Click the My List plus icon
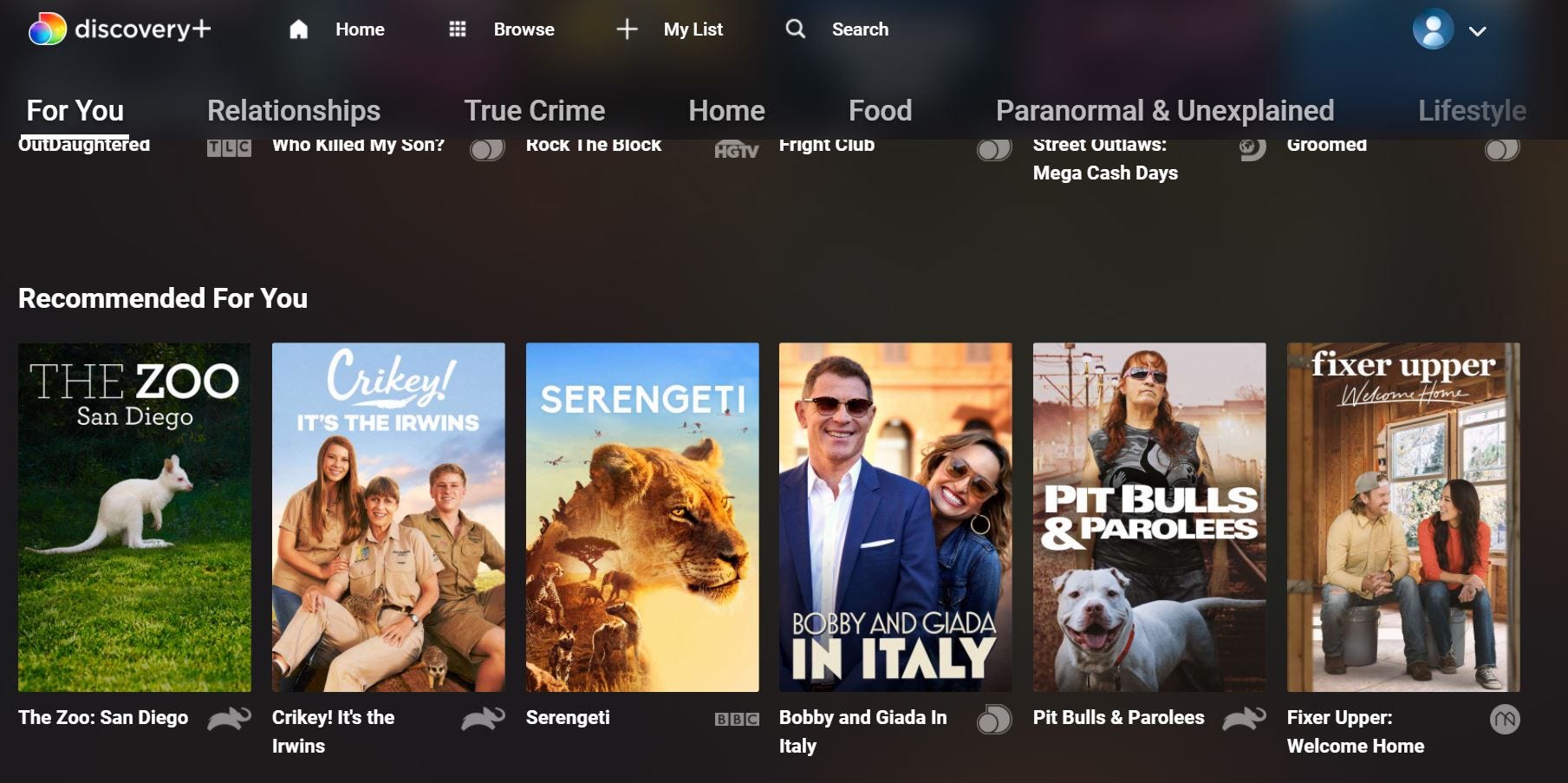1568x783 pixels. 627,29
